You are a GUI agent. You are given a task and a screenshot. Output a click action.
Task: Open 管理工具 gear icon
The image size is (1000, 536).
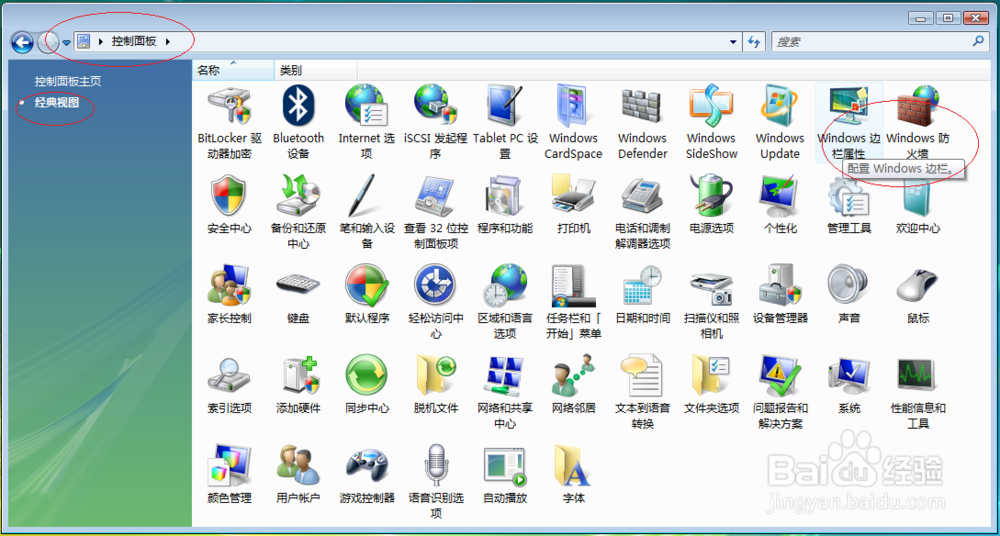pos(849,196)
